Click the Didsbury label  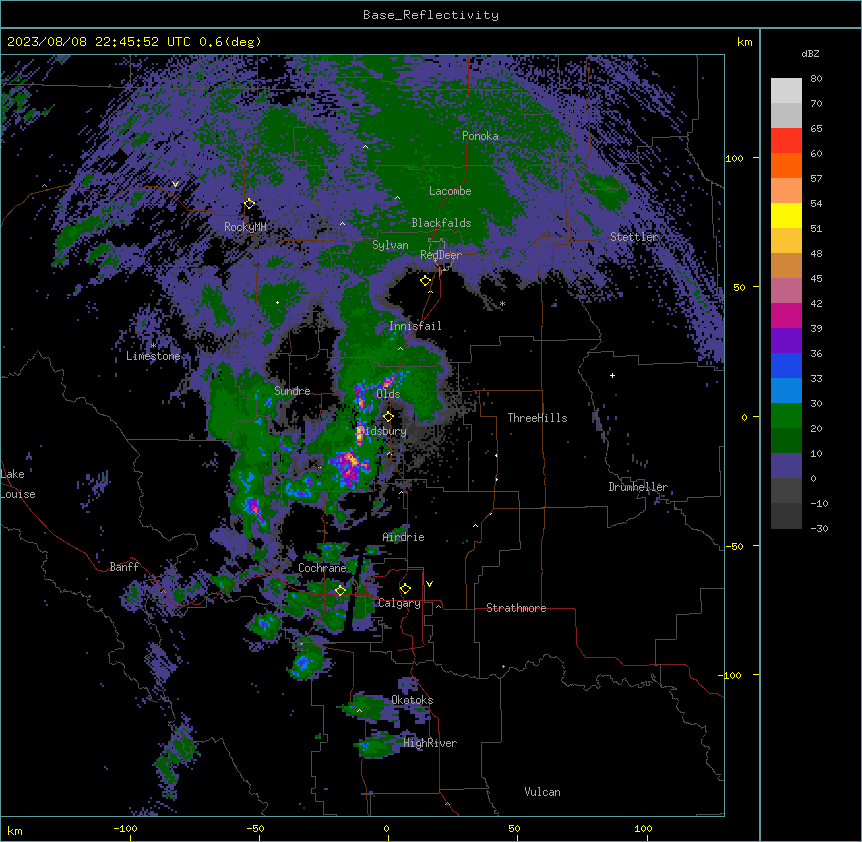(383, 431)
